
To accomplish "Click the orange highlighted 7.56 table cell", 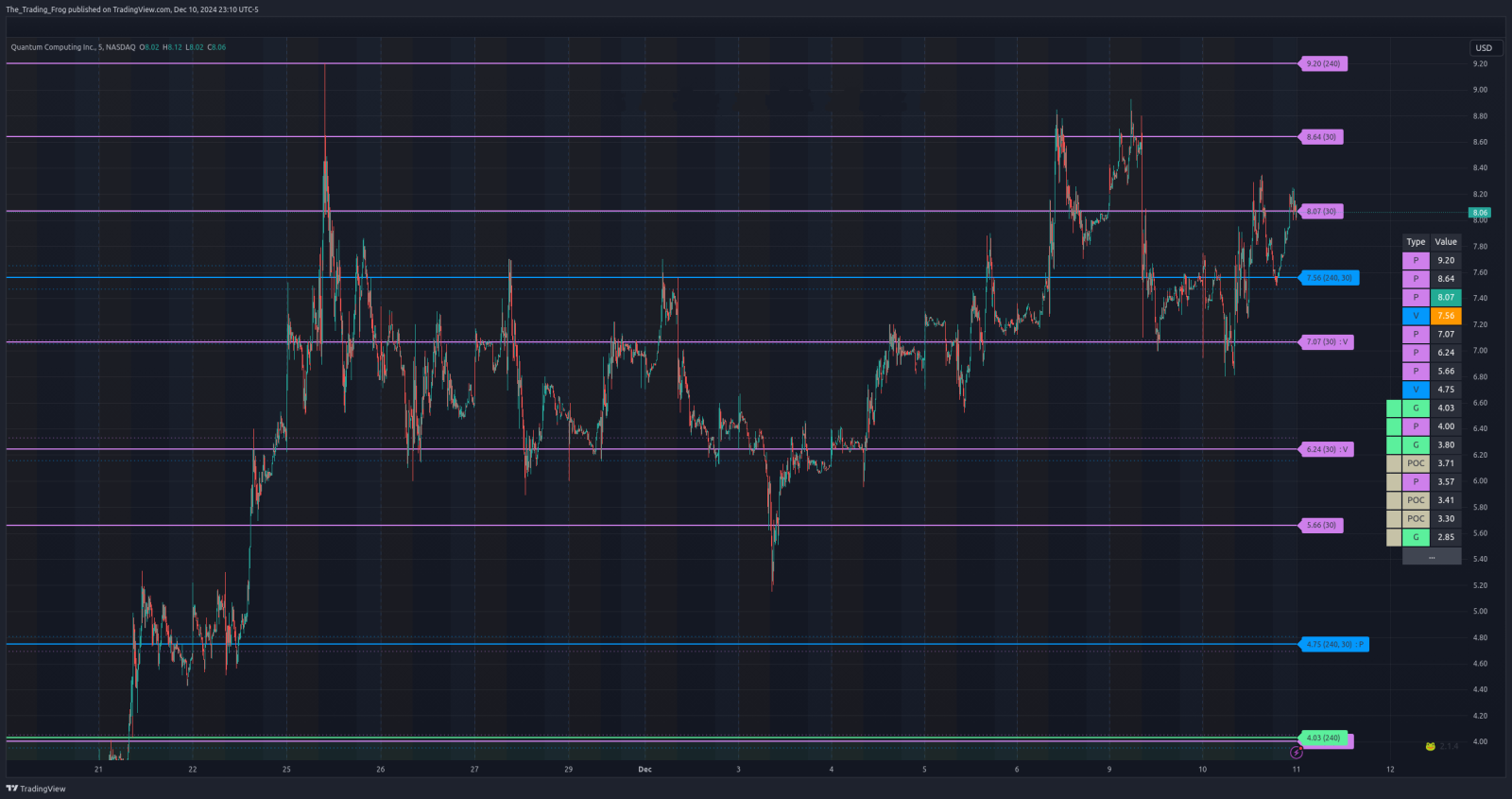I will click(x=1446, y=316).
